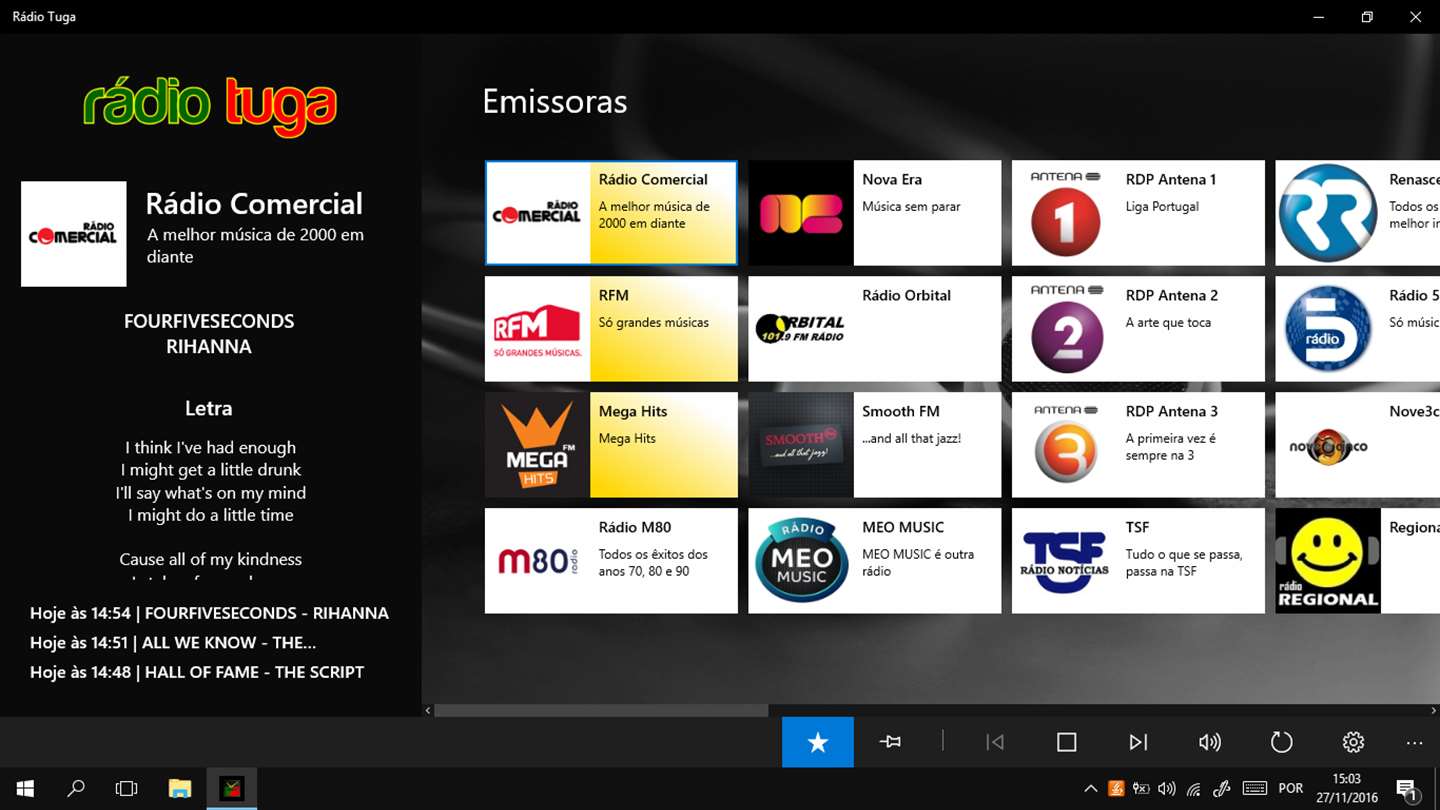Image resolution: width=1440 pixels, height=810 pixels.
Task: Click the scrollbar right arrow
Action: pyautogui.click(x=1434, y=711)
